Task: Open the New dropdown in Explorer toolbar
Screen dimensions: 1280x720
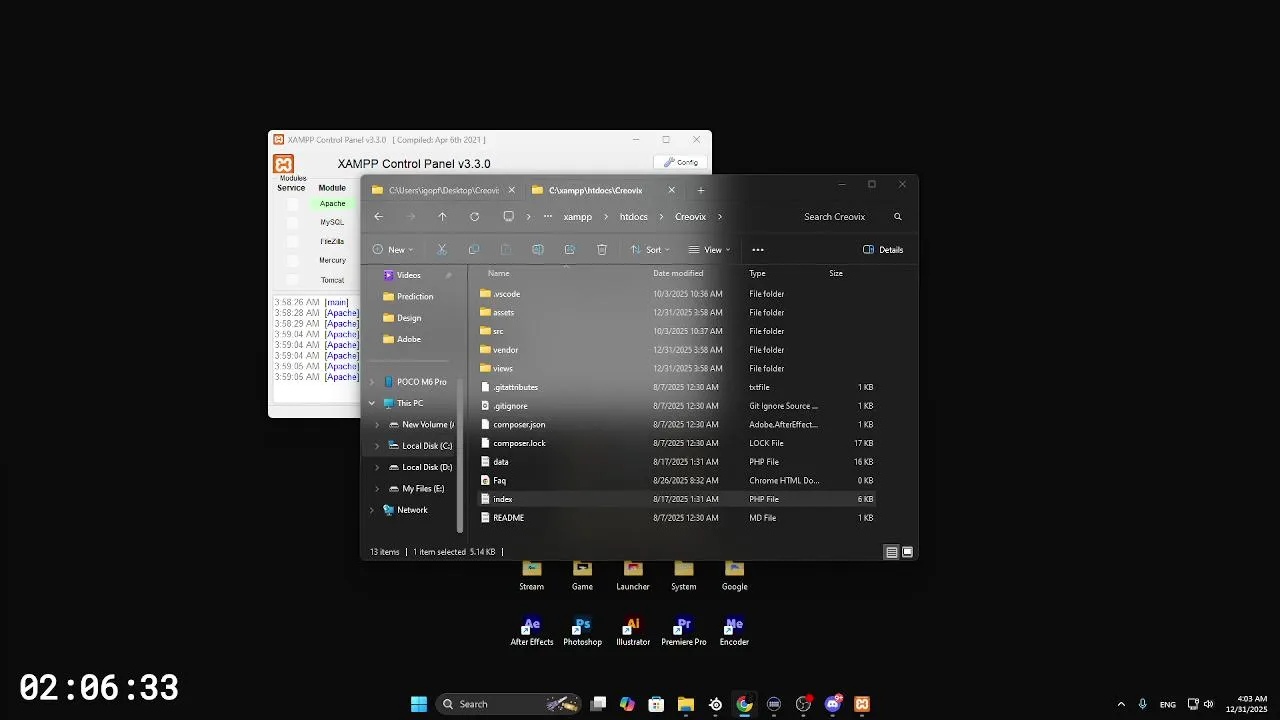Action: tap(392, 250)
